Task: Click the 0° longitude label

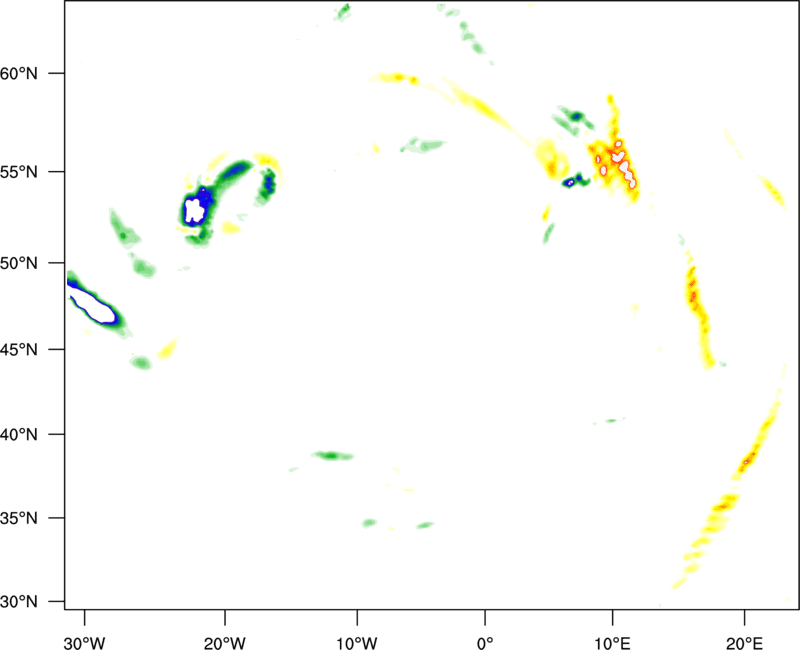Action: [x=485, y=643]
